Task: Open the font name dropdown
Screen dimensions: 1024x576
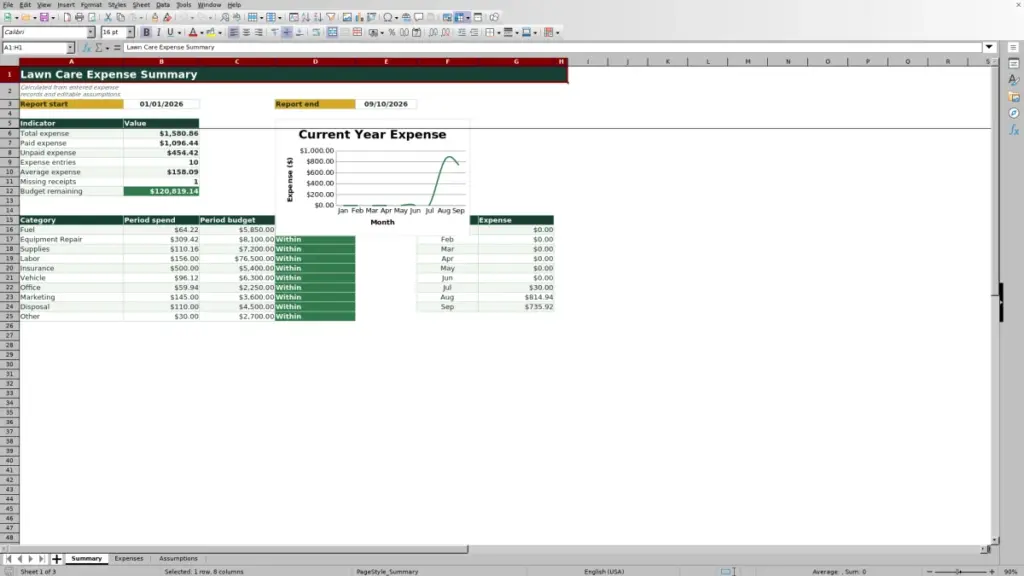Action: pyautogui.click(x=91, y=32)
